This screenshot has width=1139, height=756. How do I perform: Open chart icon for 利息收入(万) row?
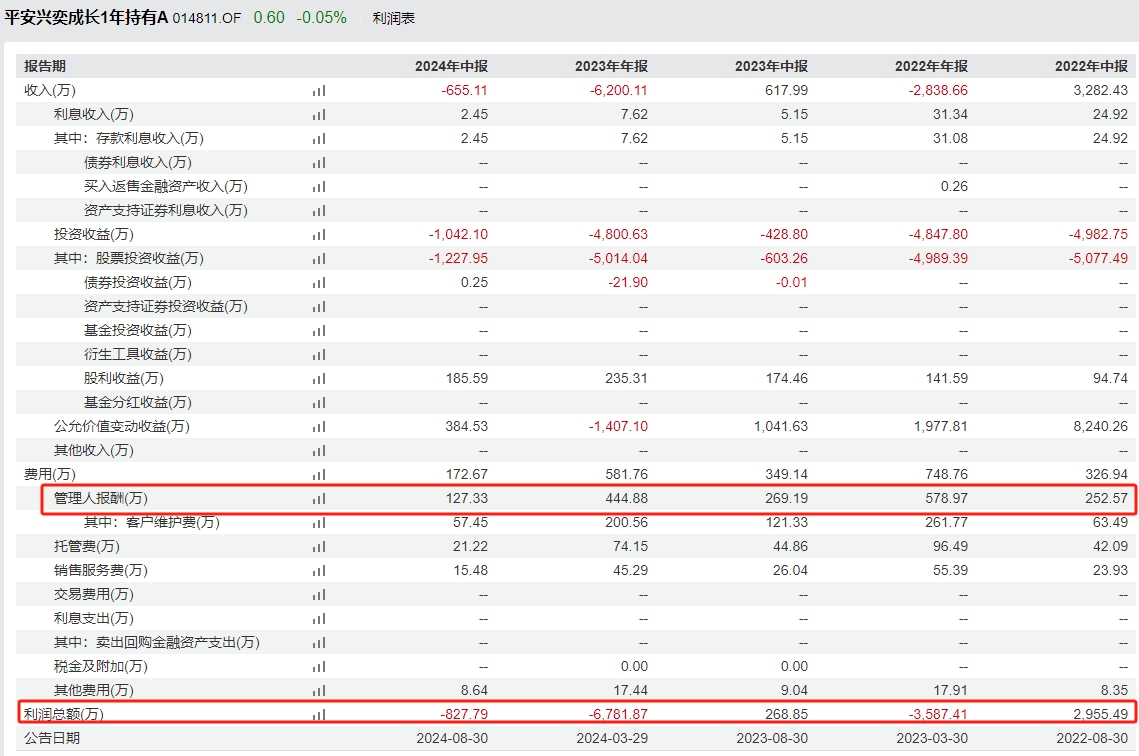coord(319,115)
